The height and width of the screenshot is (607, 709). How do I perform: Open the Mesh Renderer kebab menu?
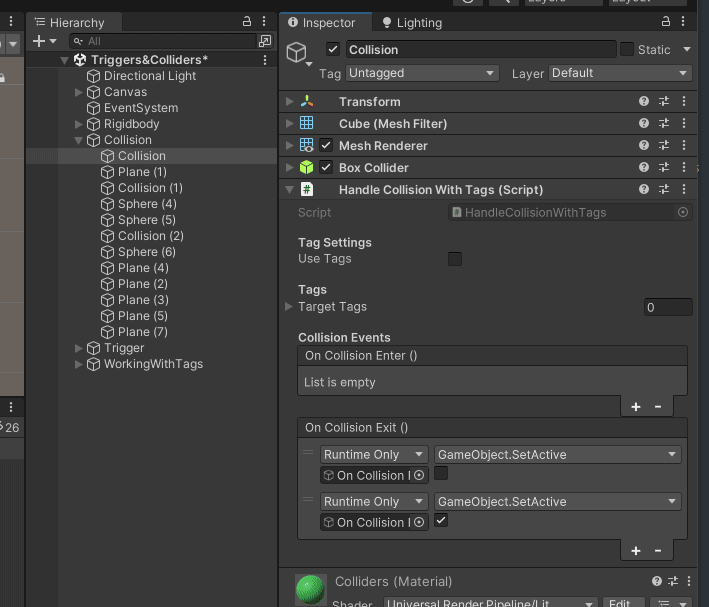[684, 146]
